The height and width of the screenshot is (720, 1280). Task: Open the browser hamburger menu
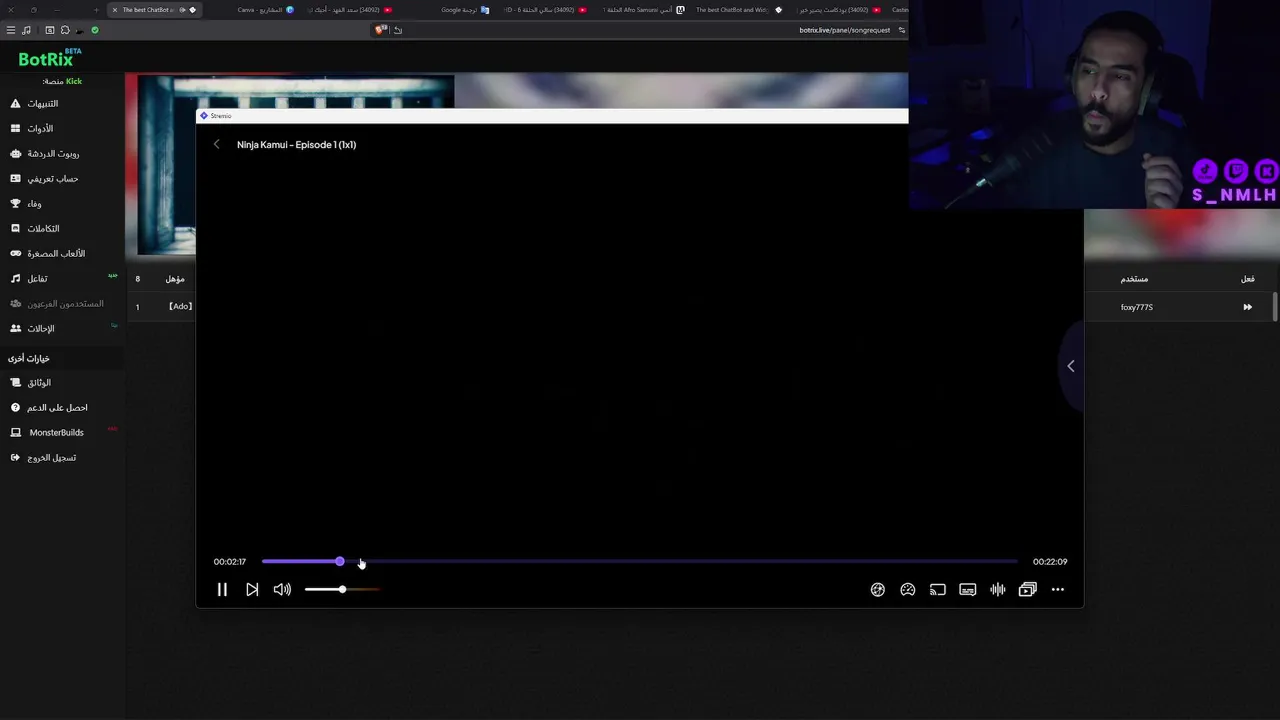(x=11, y=30)
